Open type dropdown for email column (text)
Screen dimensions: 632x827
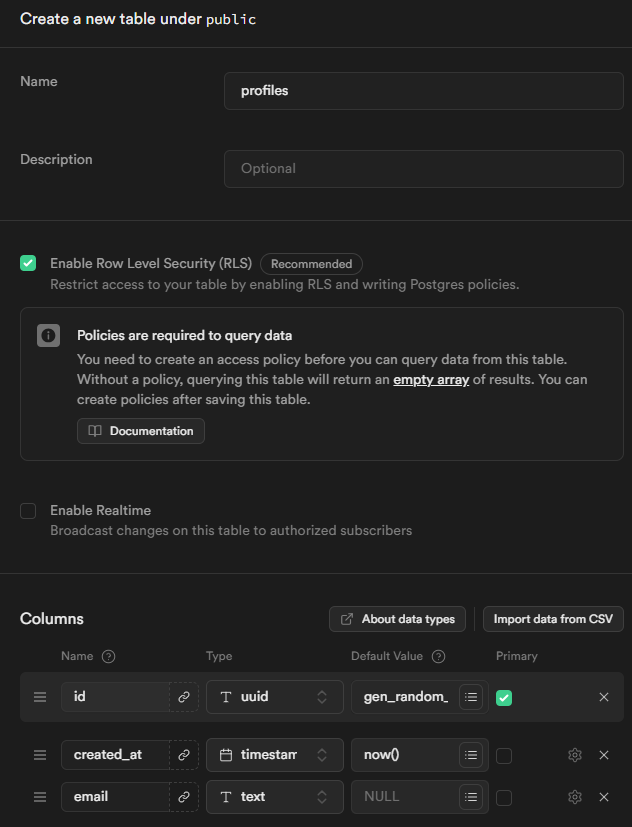point(275,796)
